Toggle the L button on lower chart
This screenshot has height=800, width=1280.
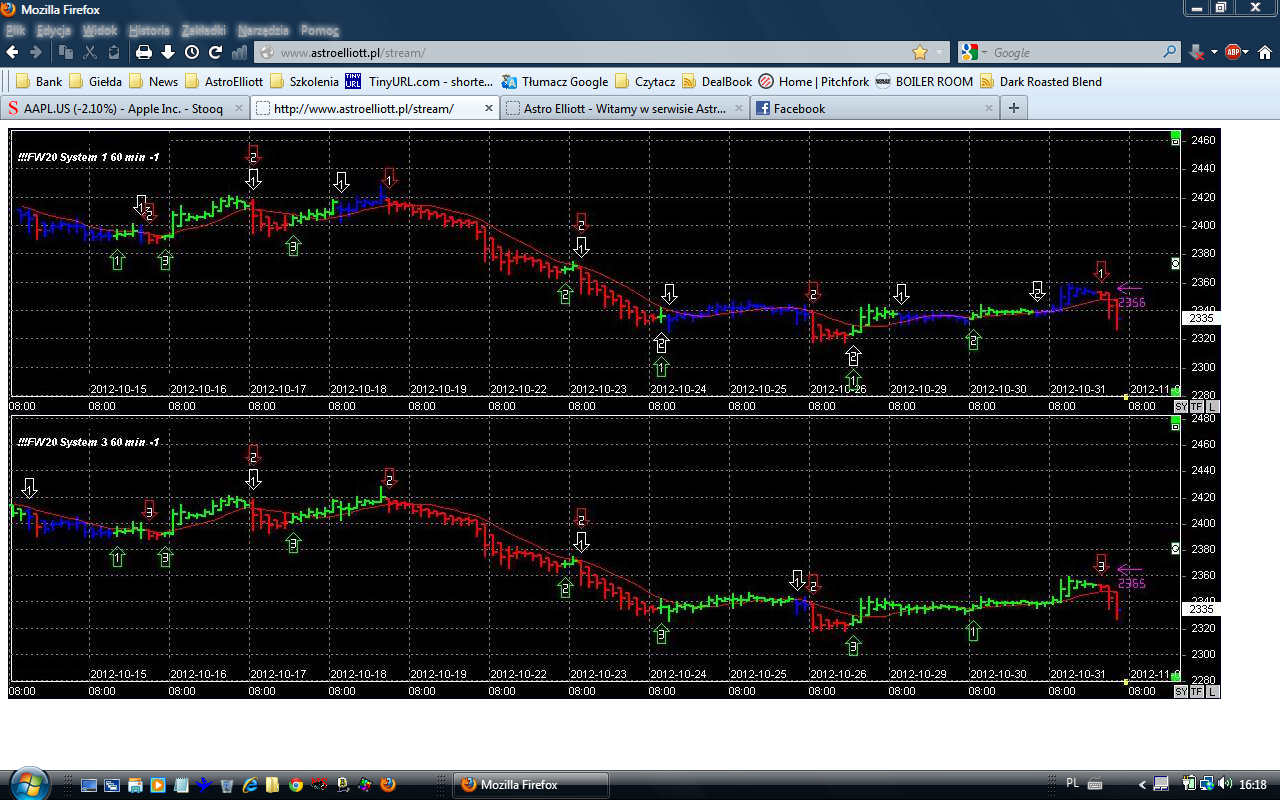point(1213,692)
